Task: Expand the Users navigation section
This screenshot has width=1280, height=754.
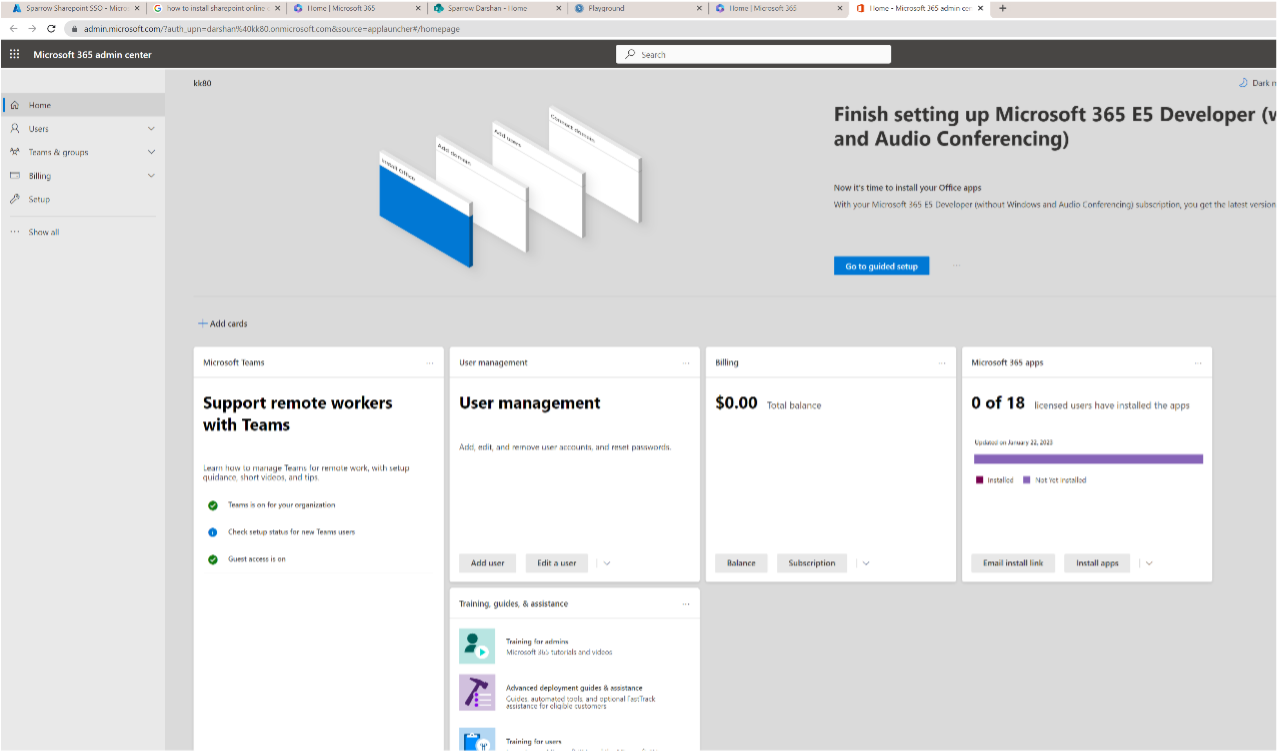Action: pos(151,128)
